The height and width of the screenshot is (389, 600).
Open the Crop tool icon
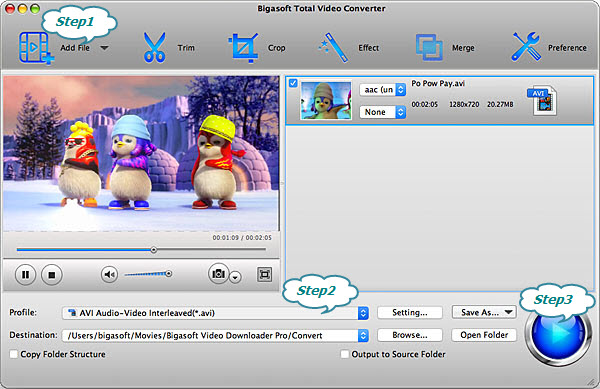coord(243,48)
